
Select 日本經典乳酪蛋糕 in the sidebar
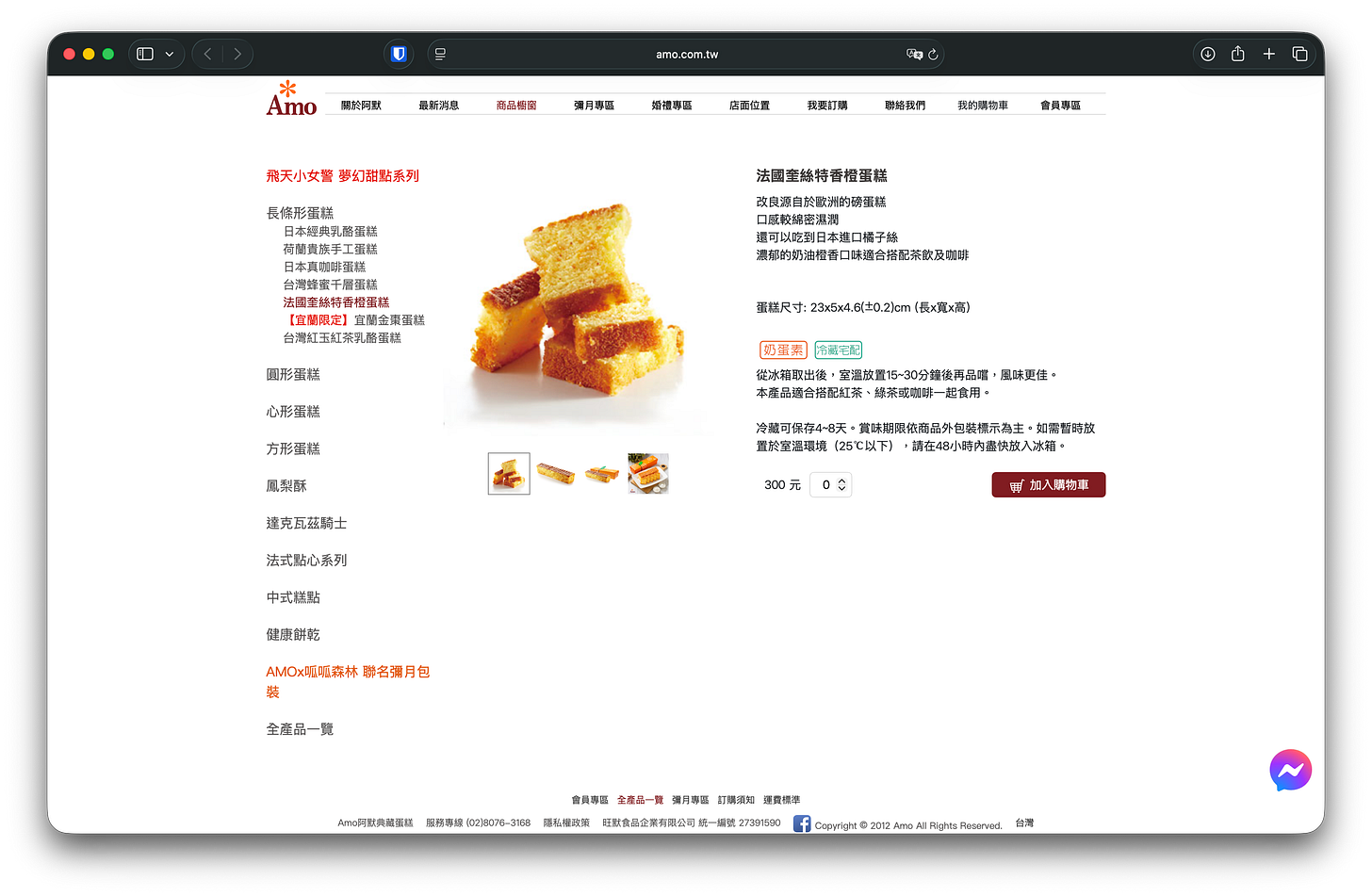[331, 231]
